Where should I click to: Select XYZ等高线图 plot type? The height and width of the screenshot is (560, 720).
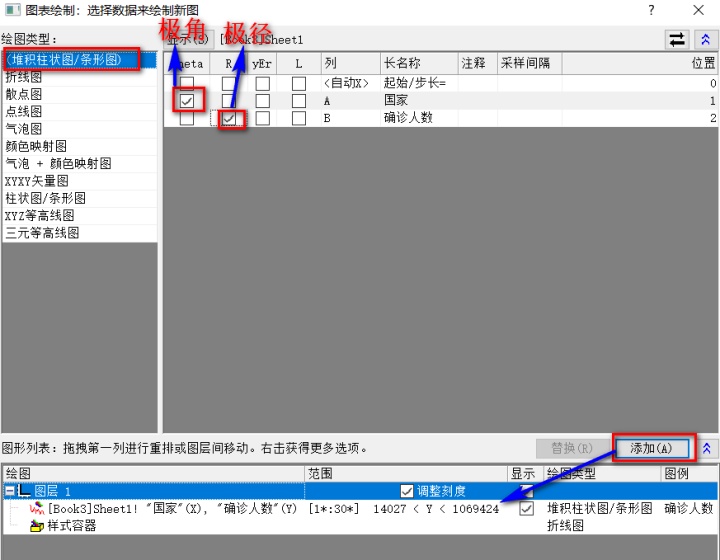pos(79,215)
